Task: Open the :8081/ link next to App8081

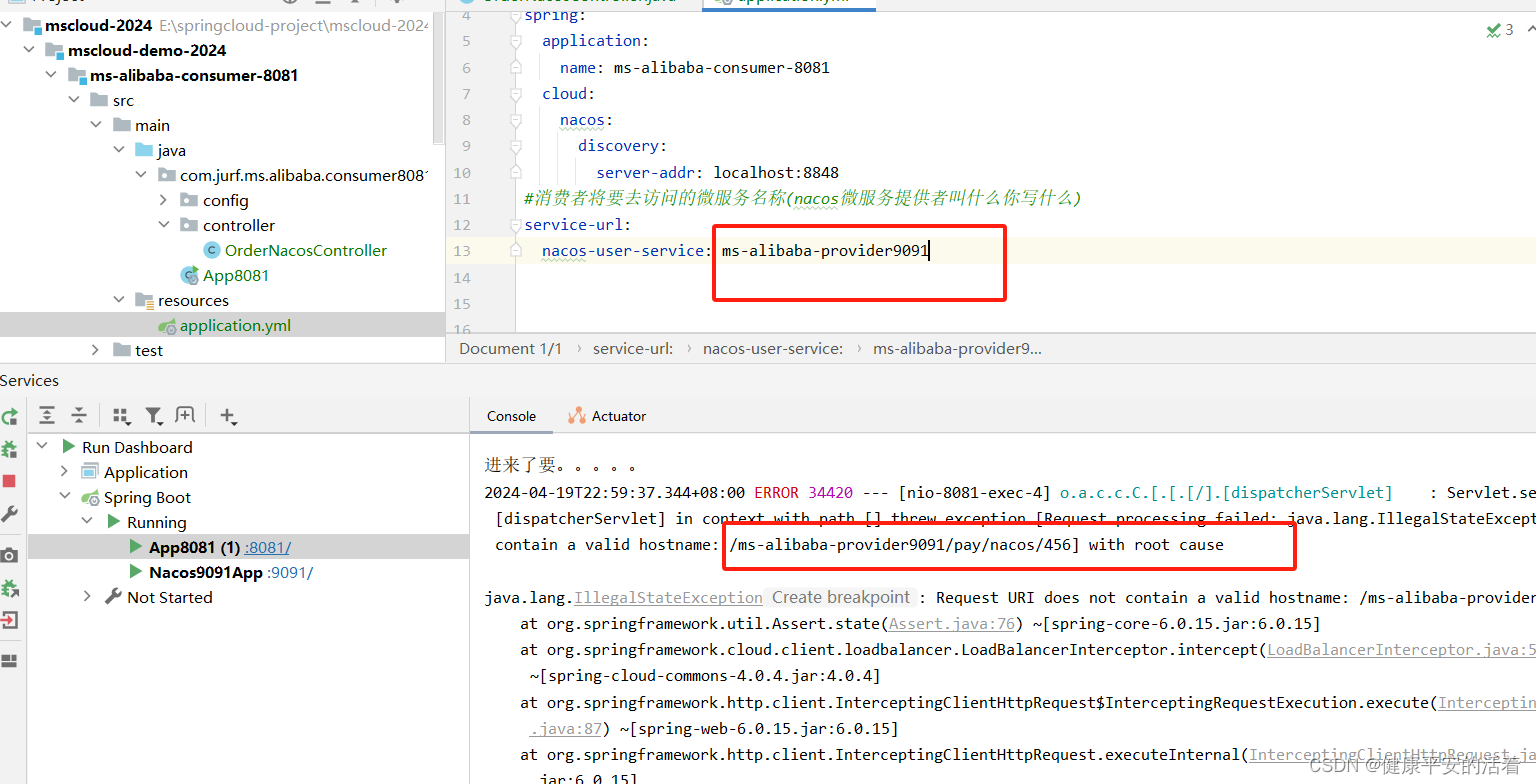Action: click(x=266, y=546)
